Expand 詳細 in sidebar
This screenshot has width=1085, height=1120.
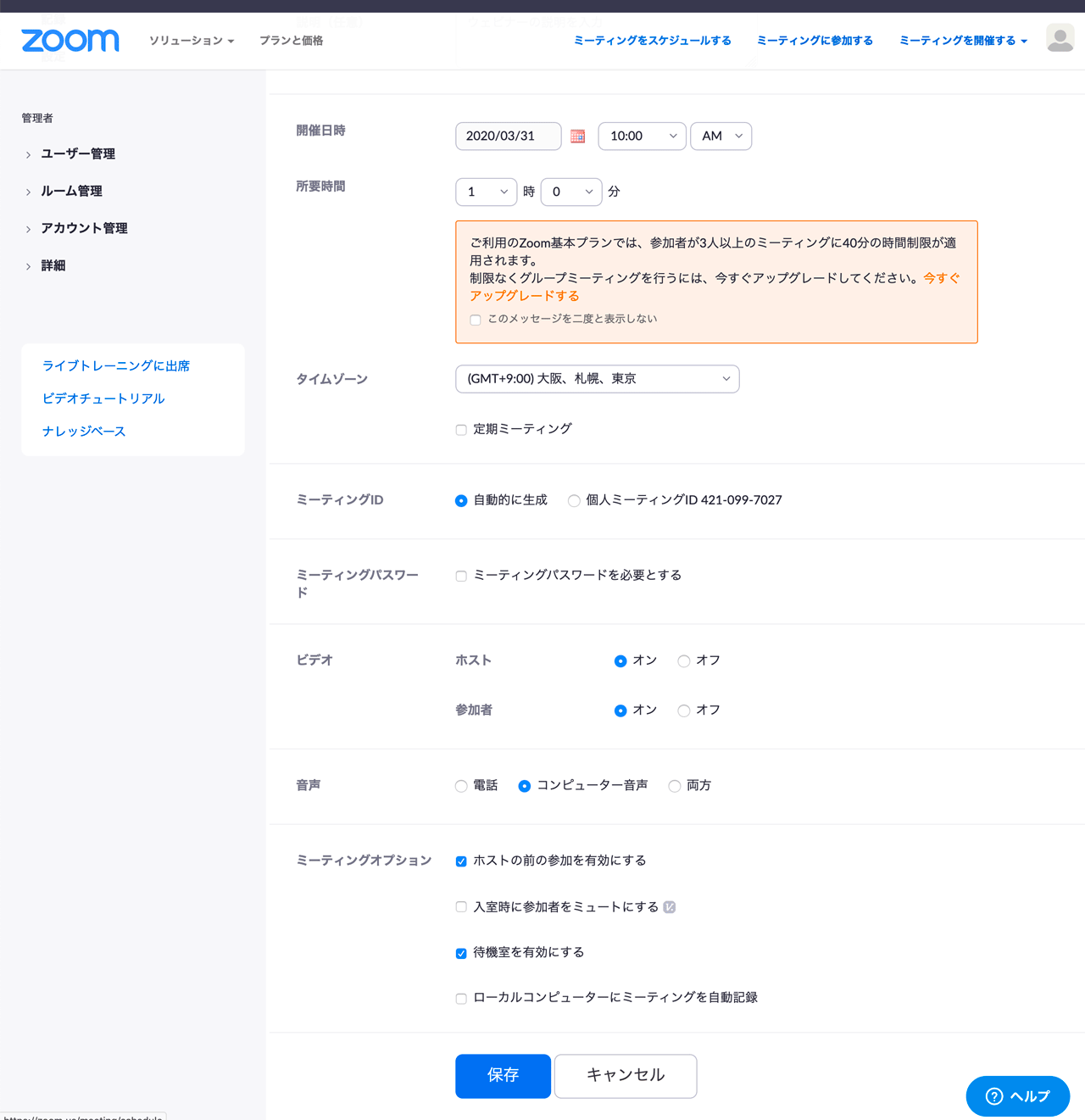click(x=53, y=266)
